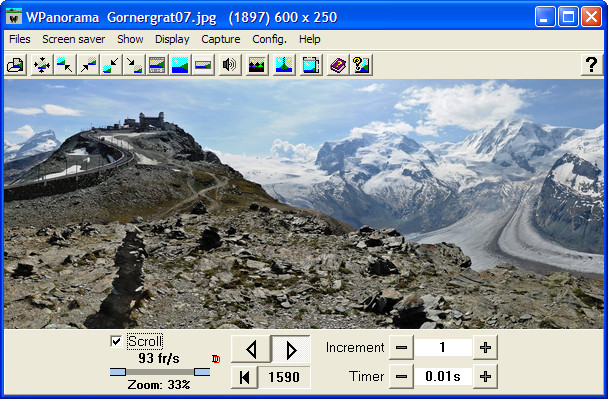Open the Help menu
Screen dimensions: 608x399
[309, 39]
